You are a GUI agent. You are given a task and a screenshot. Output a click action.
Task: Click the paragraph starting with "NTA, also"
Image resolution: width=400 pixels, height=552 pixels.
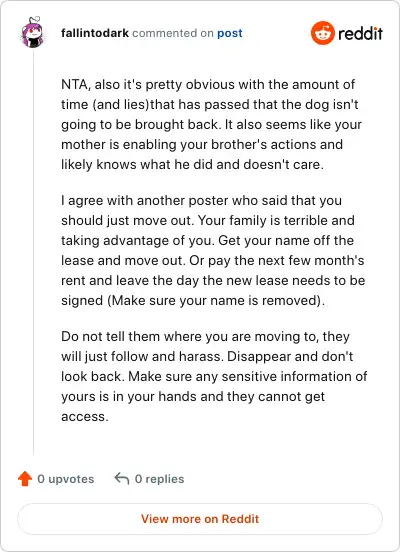[x=211, y=124]
